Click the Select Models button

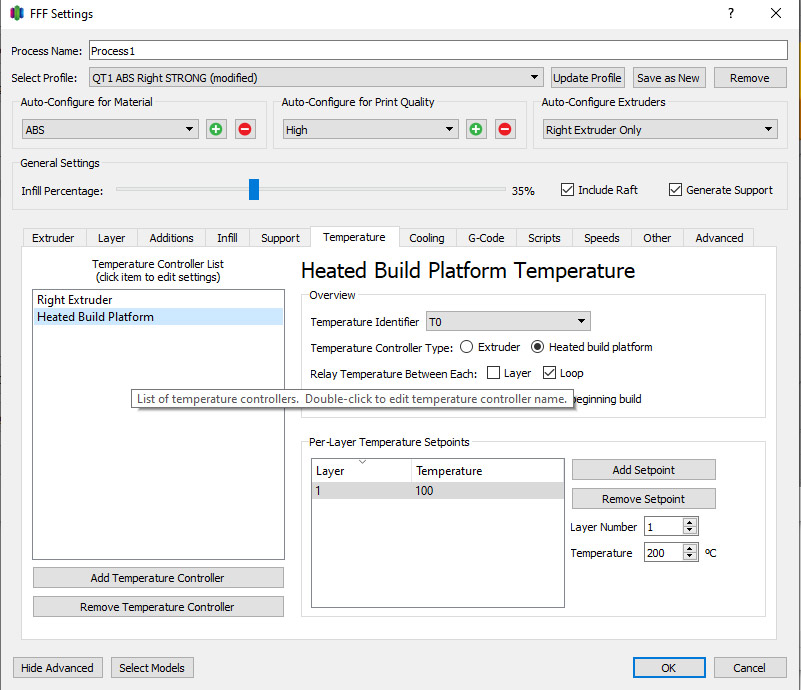click(x=152, y=668)
